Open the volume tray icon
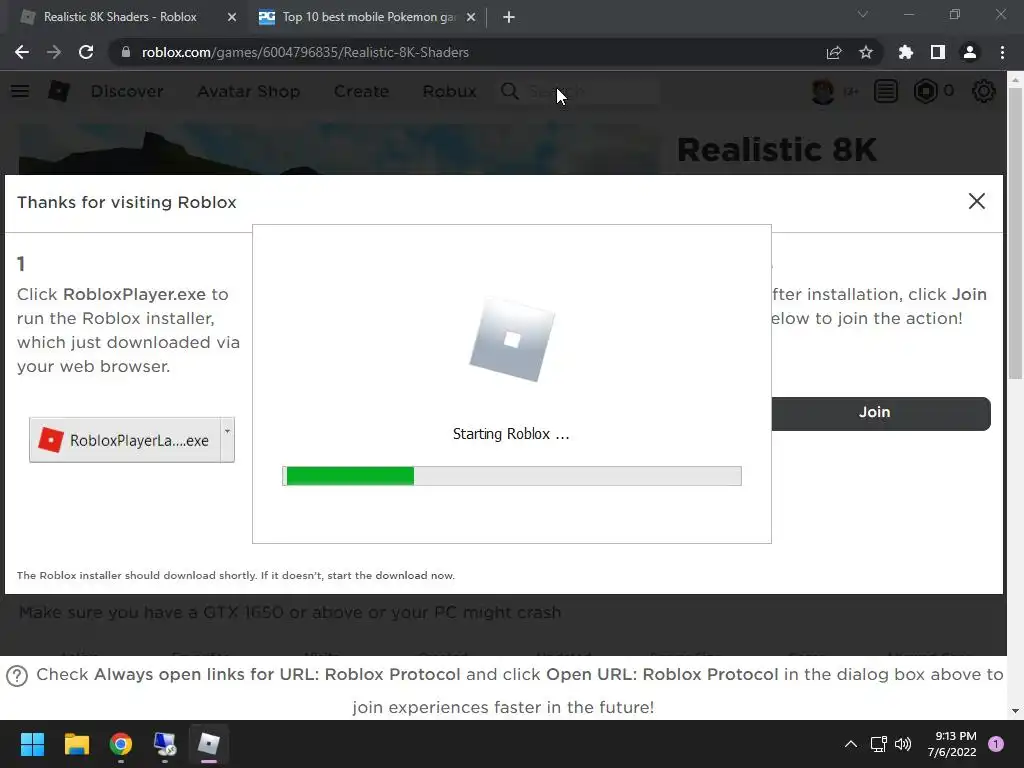 (903, 744)
